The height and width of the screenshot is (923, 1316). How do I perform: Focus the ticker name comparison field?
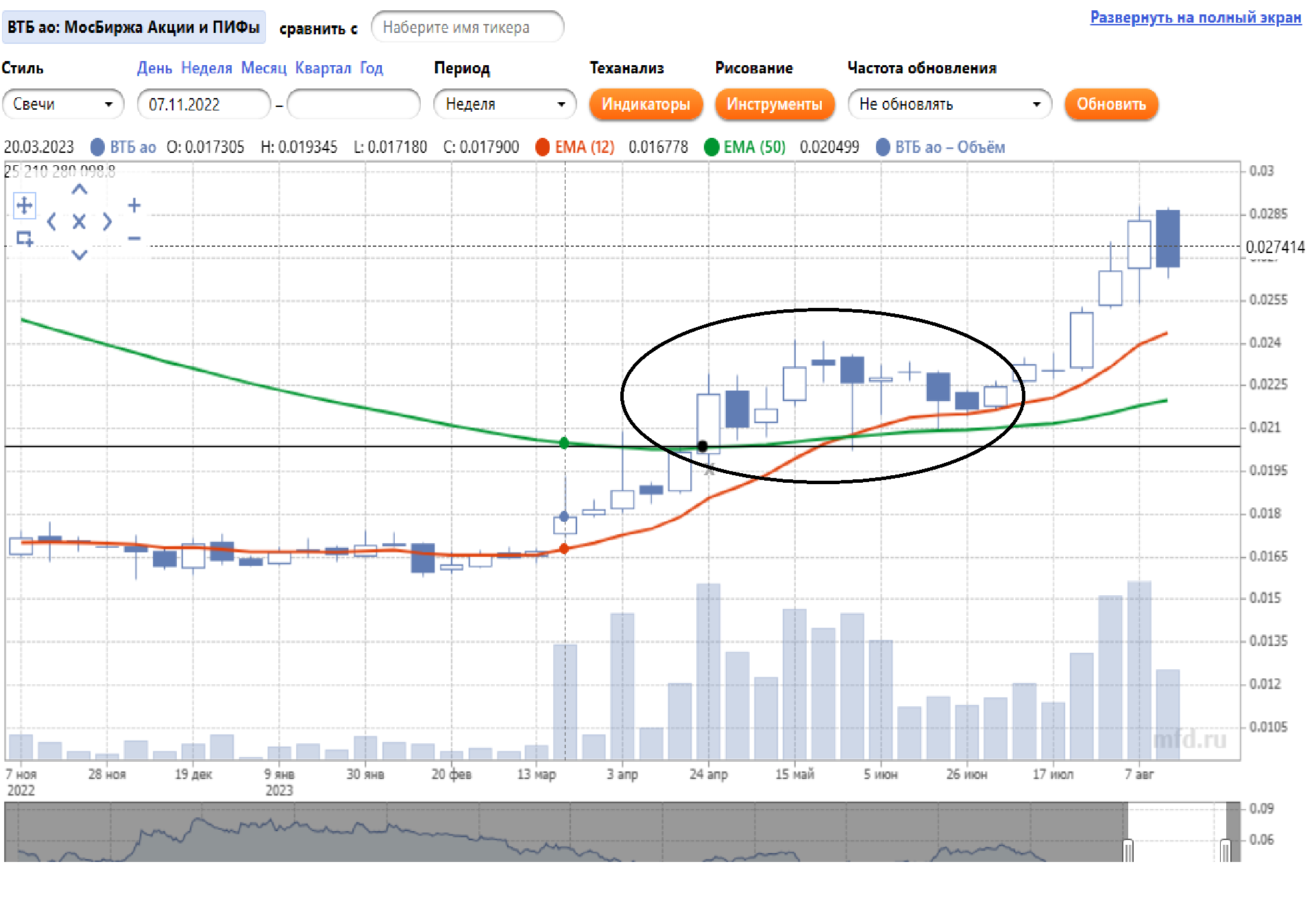tap(467, 27)
